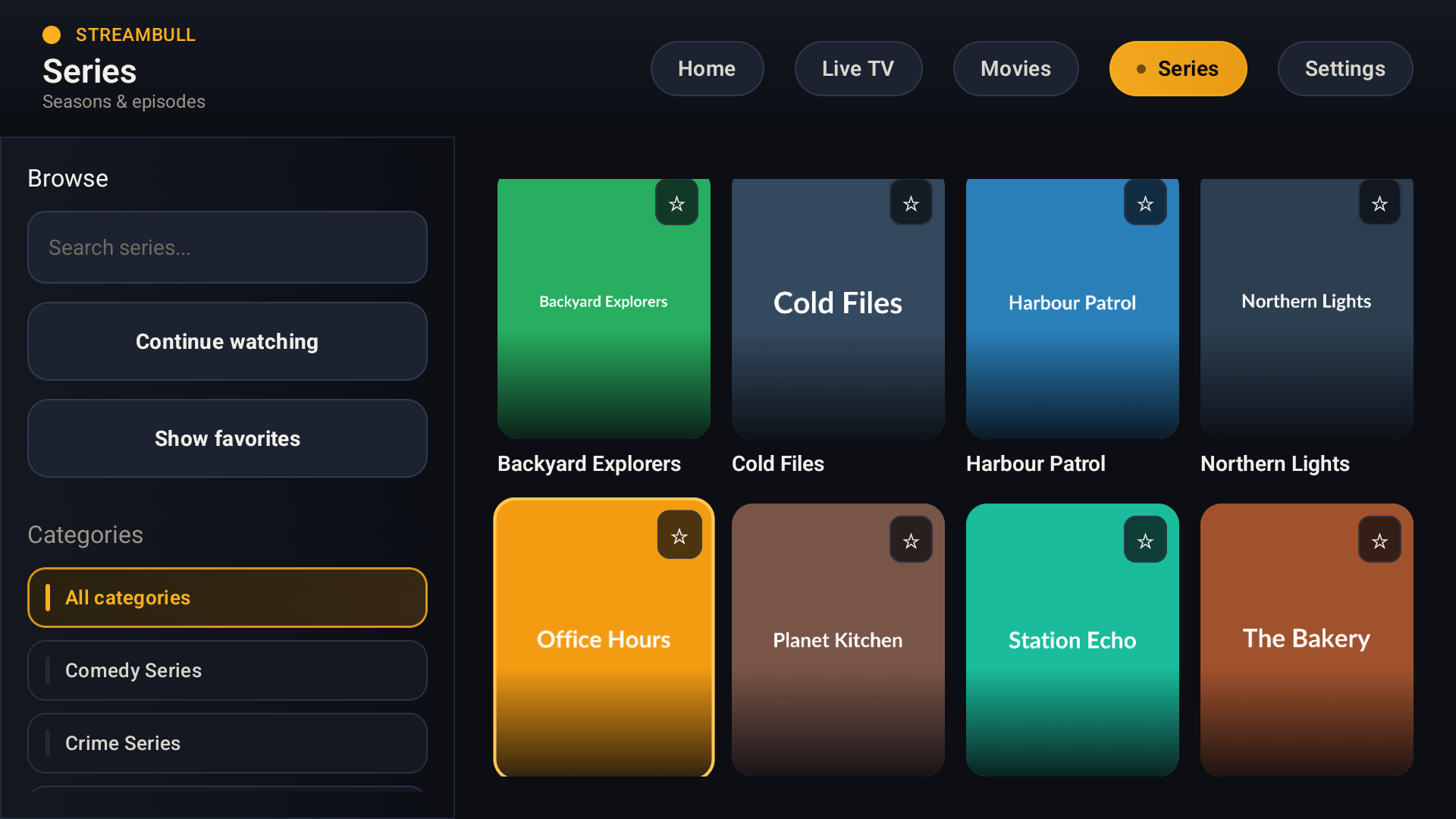
Task: Open the Harbour Patrol poster
Action: [1072, 309]
